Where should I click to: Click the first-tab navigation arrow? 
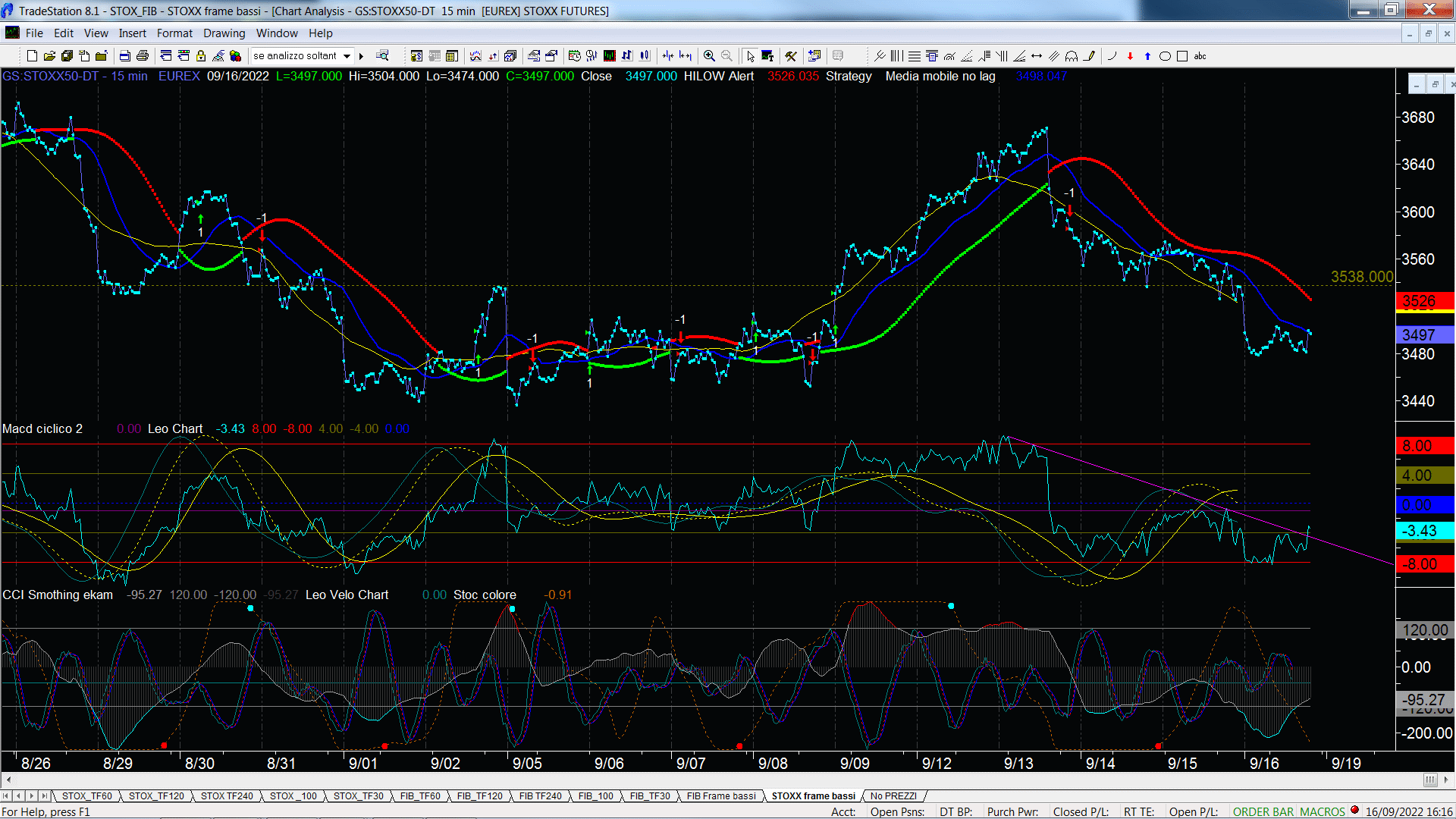(6, 795)
